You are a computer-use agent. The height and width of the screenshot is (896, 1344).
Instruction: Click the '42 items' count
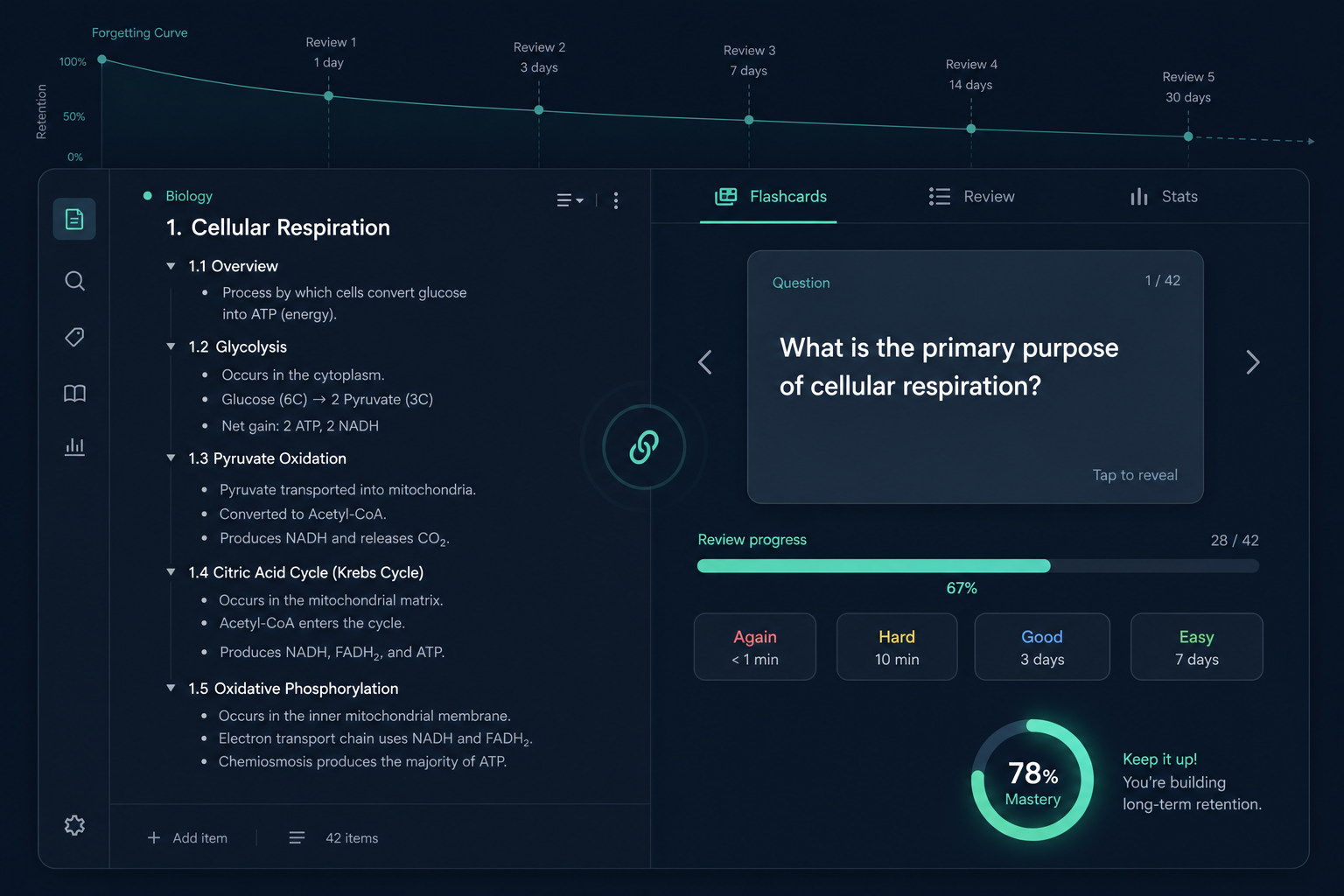coord(352,837)
